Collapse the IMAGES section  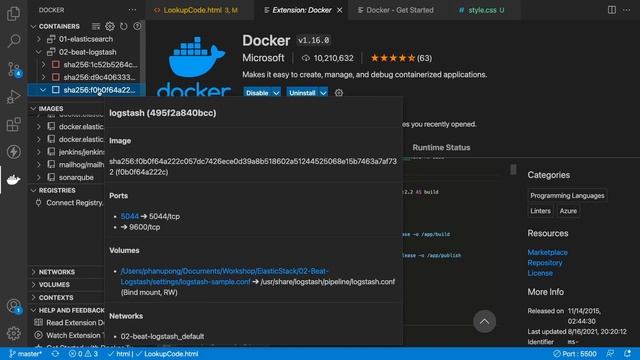pyautogui.click(x=33, y=109)
